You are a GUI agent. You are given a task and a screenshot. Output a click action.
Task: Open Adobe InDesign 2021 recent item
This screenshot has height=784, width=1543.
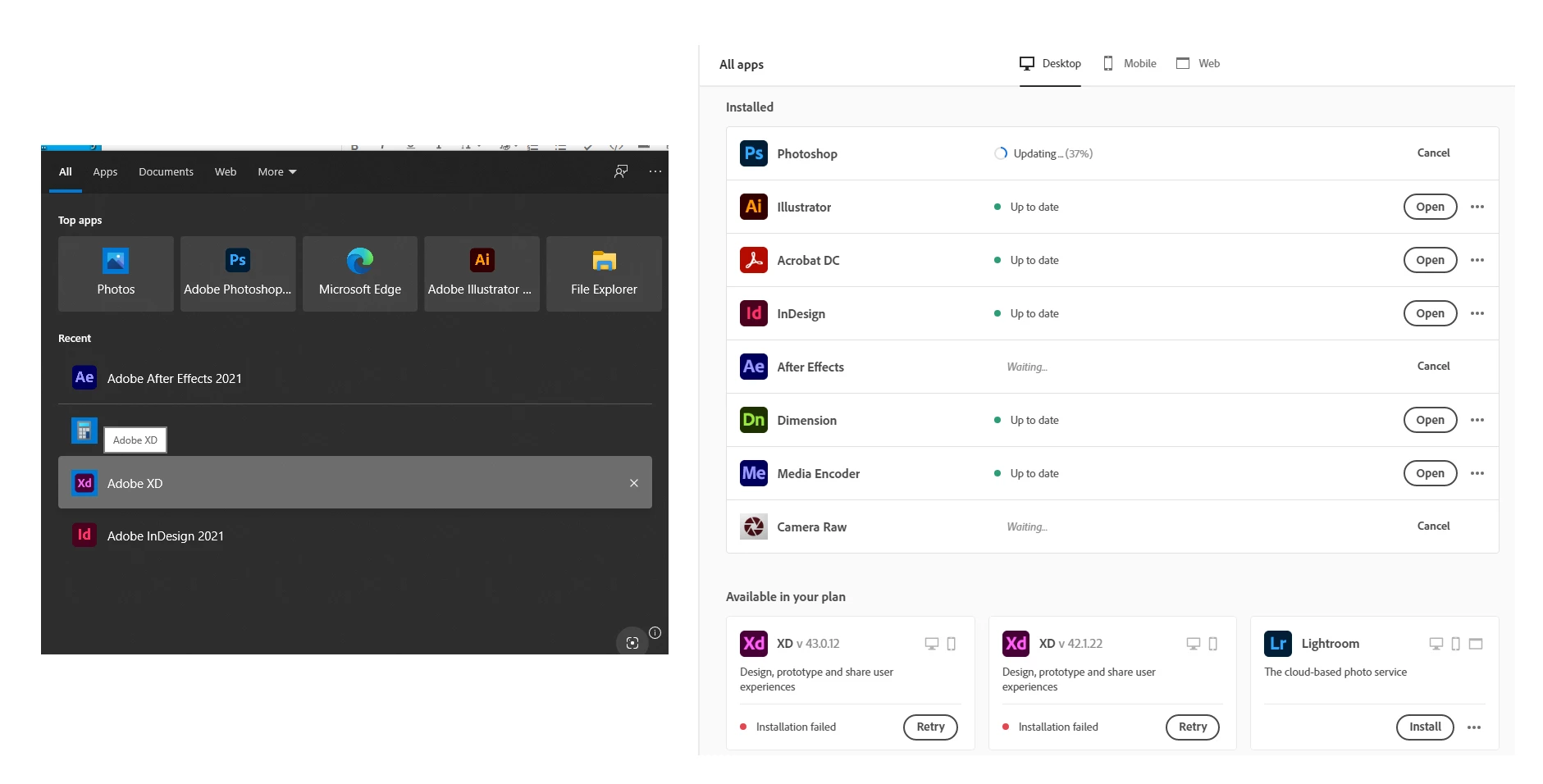355,536
